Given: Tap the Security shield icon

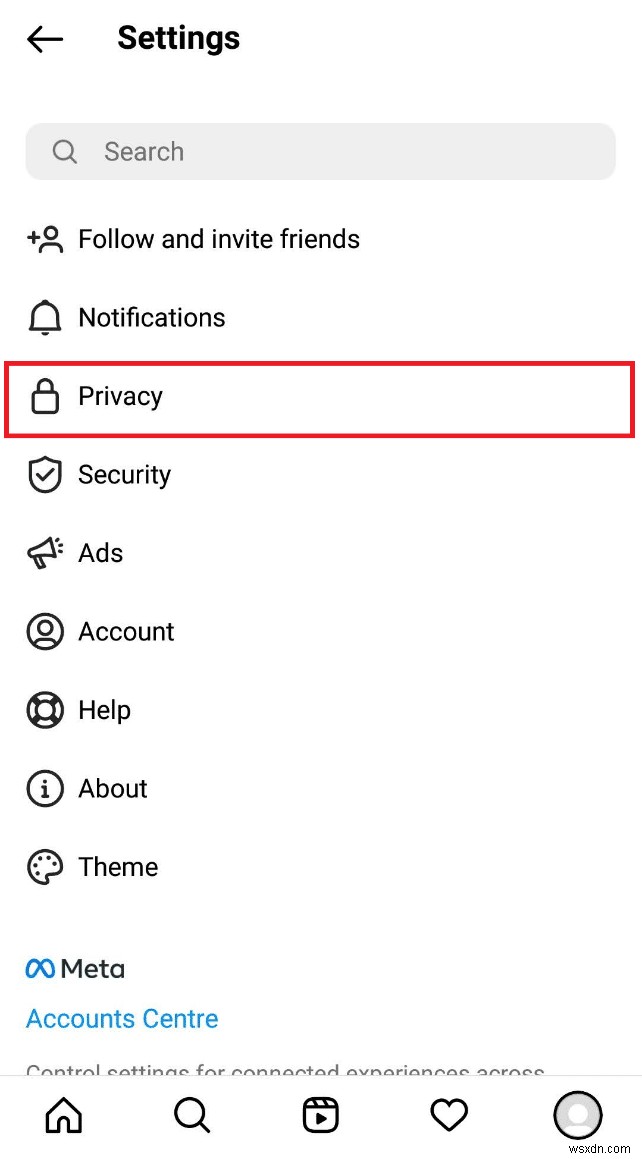Looking at the screenshot, I should point(44,475).
